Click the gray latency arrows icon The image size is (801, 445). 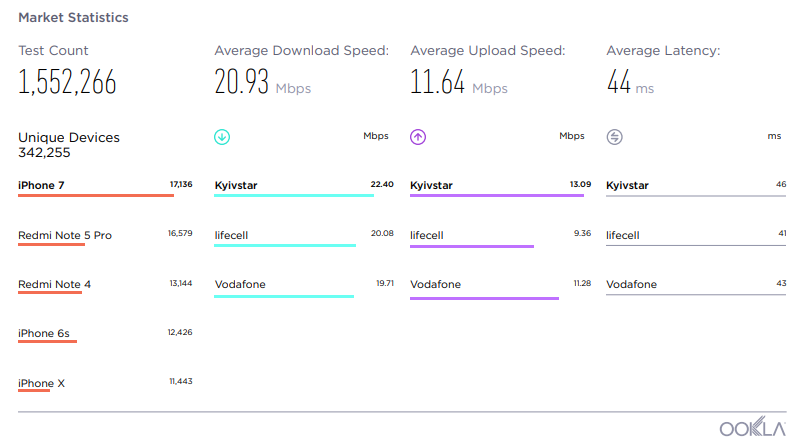point(615,137)
